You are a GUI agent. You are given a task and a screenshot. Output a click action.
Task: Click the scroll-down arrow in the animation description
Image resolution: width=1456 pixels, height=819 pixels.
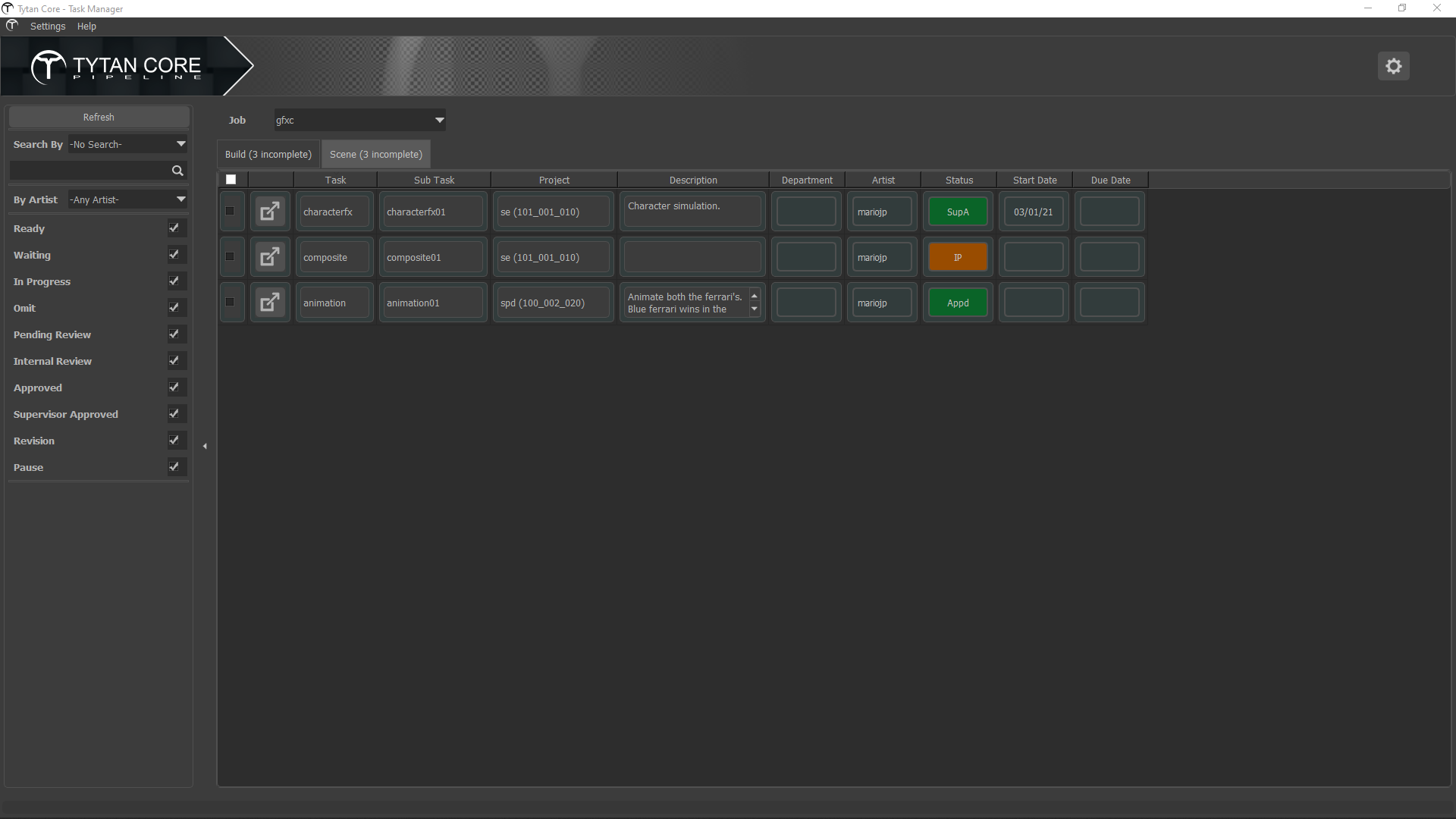[755, 309]
